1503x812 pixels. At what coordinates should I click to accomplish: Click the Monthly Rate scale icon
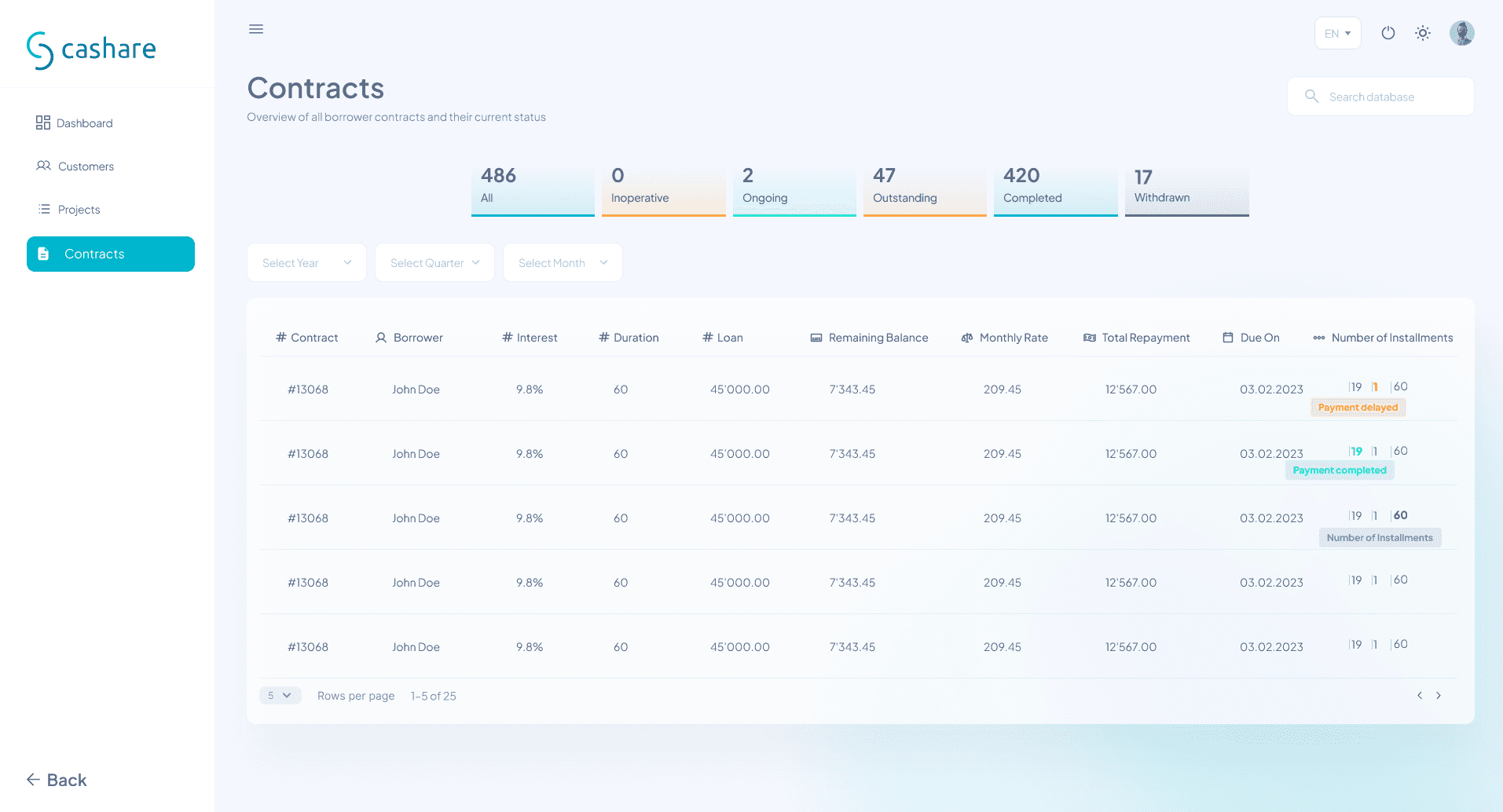tap(967, 338)
